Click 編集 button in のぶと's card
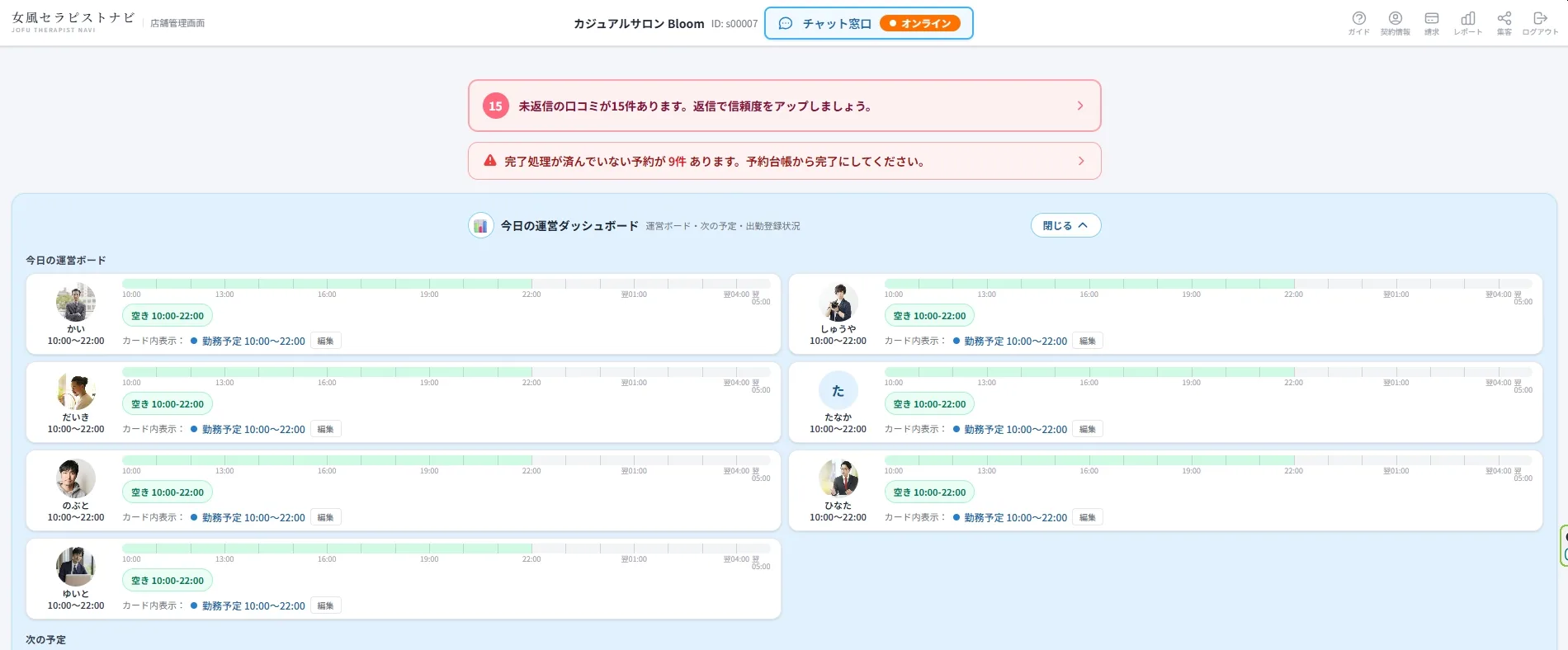The width and height of the screenshot is (1568, 650). pyautogui.click(x=326, y=517)
